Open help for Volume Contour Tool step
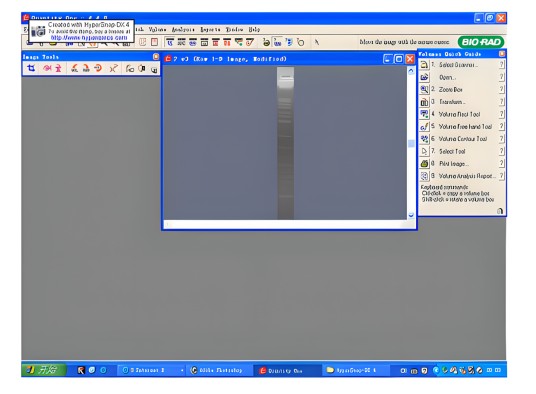The height and width of the screenshot is (394, 536). (x=501, y=139)
